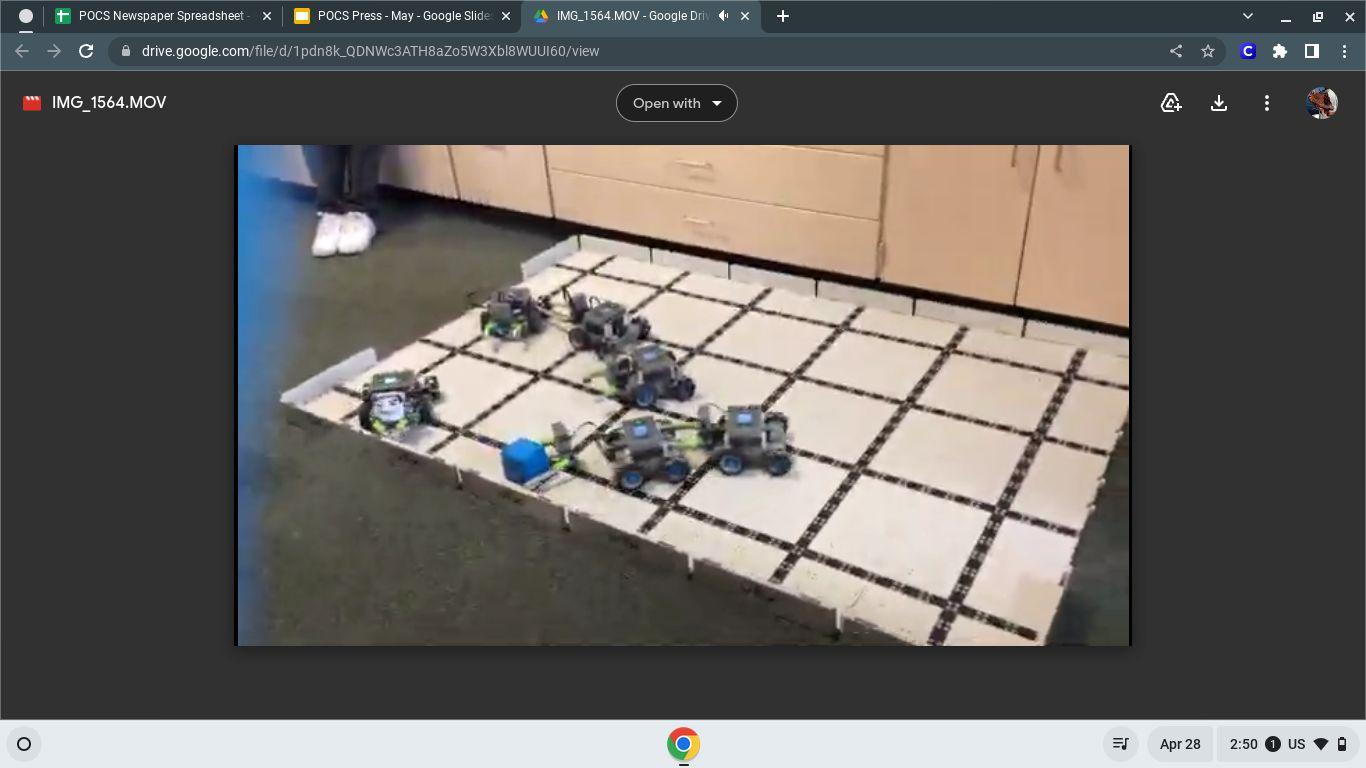Open the Chrome three-dot menu
The image size is (1366, 768).
1344,51
